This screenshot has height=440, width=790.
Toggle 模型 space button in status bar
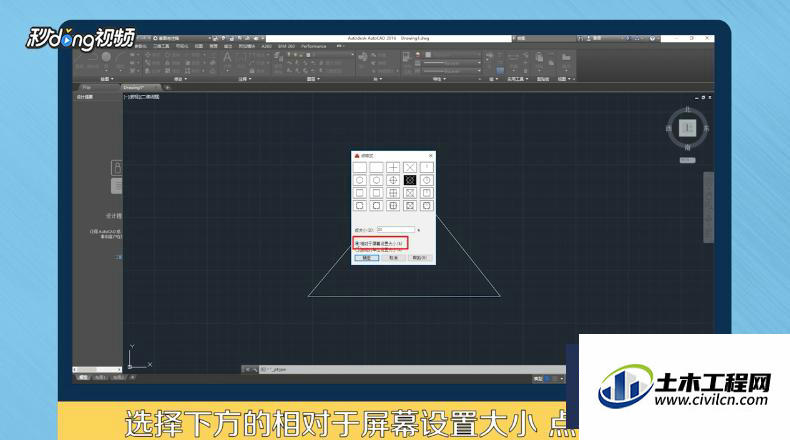[538, 379]
